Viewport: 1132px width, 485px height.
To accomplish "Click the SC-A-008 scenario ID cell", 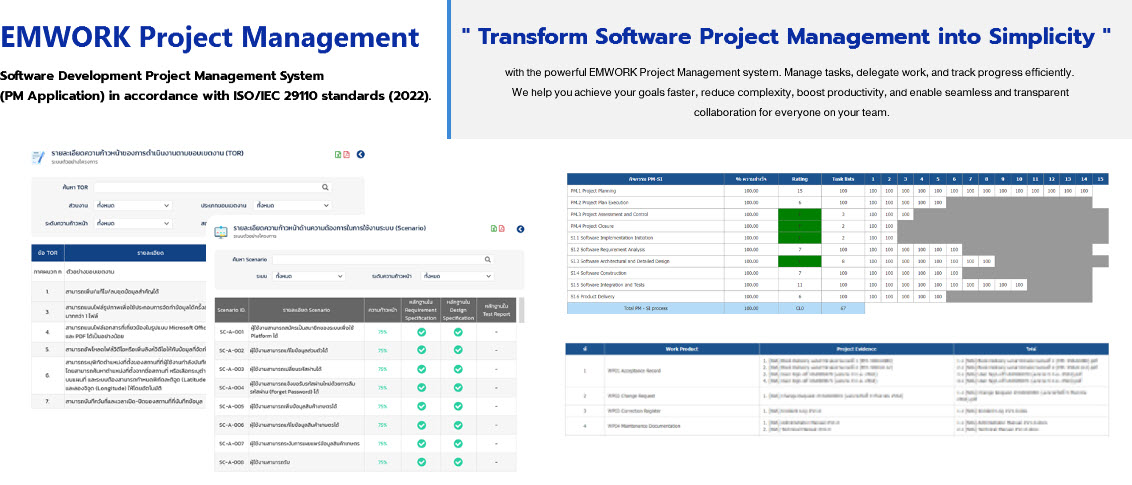I will [232, 462].
